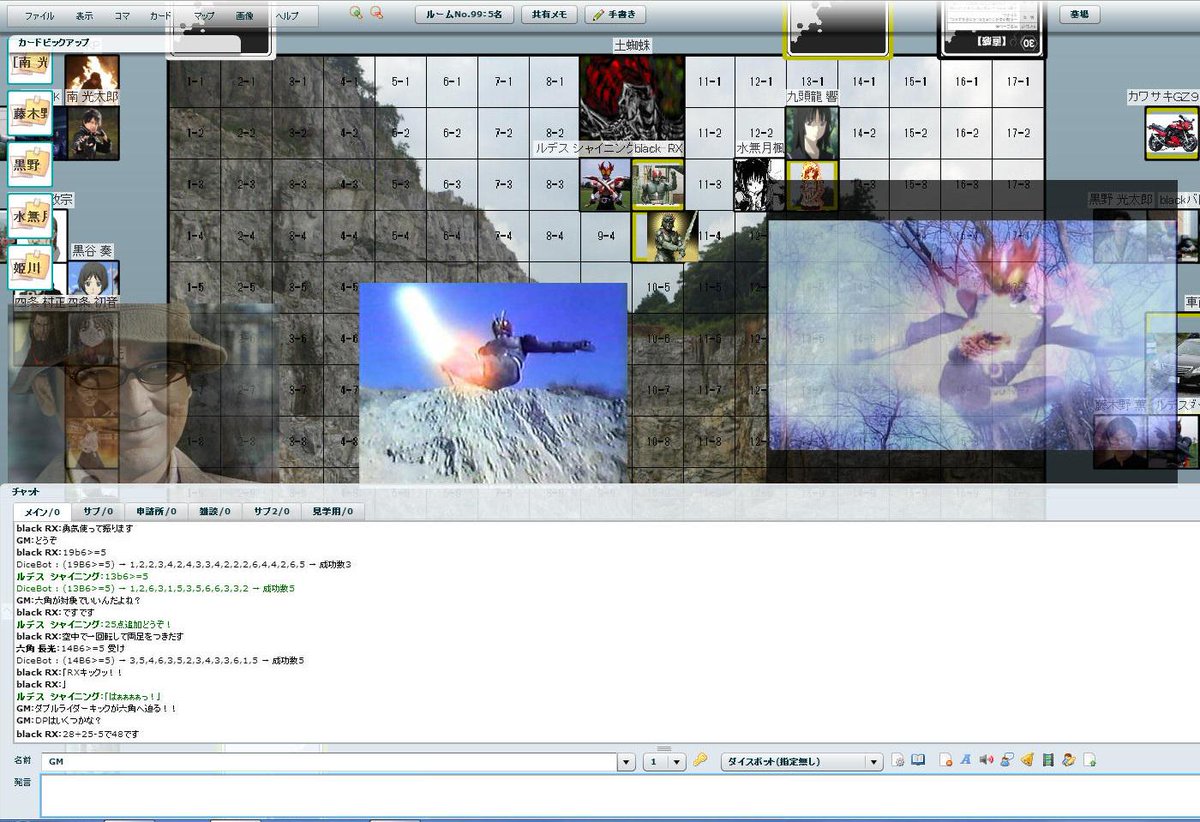Open the 画像 menu
The width and height of the screenshot is (1200, 822).
pos(245,16)
